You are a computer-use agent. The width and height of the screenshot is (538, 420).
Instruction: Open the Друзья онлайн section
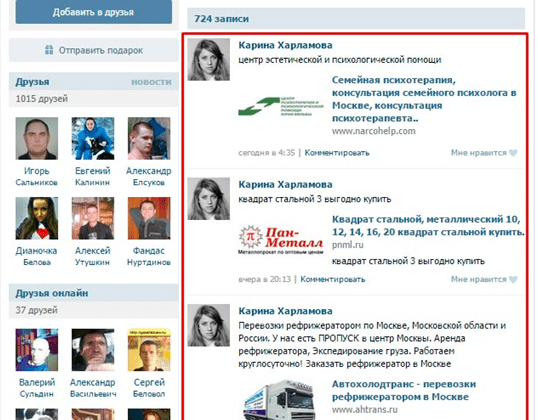(52, 293)
